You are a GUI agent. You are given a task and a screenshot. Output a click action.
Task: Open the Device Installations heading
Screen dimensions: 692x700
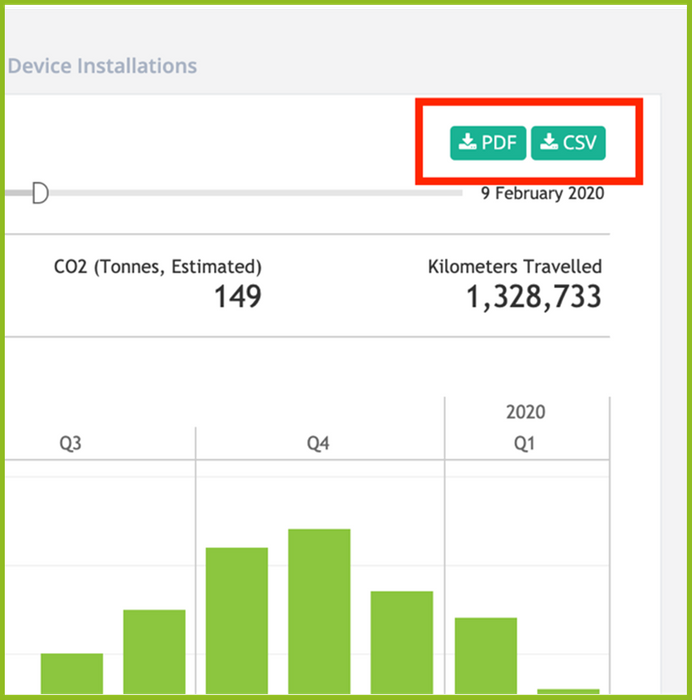102,66
